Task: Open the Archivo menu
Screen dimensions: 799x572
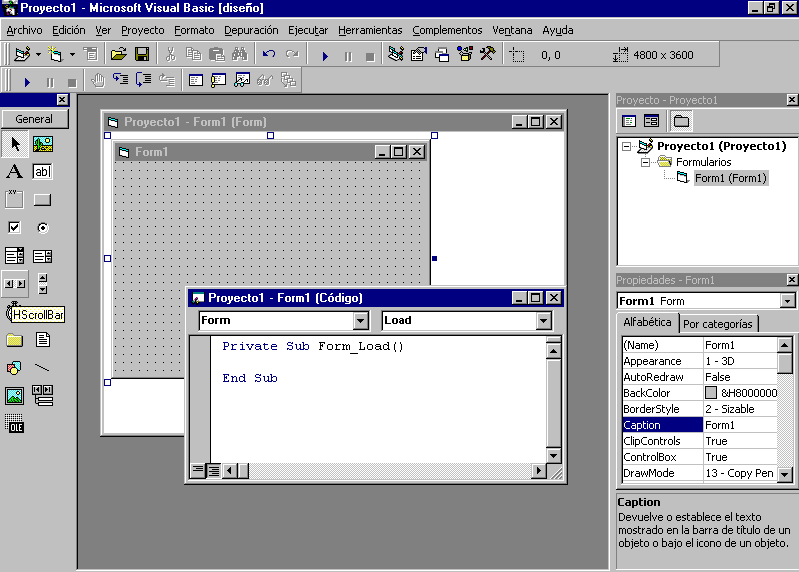Action: pos(24,31)
